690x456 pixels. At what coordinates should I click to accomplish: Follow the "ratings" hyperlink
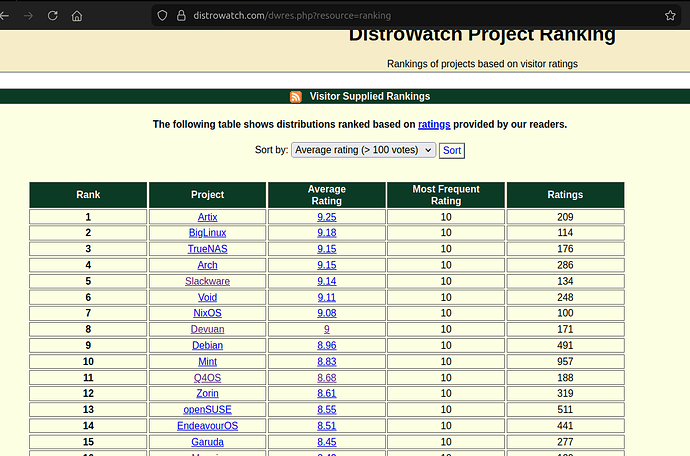tap(434, 125)
